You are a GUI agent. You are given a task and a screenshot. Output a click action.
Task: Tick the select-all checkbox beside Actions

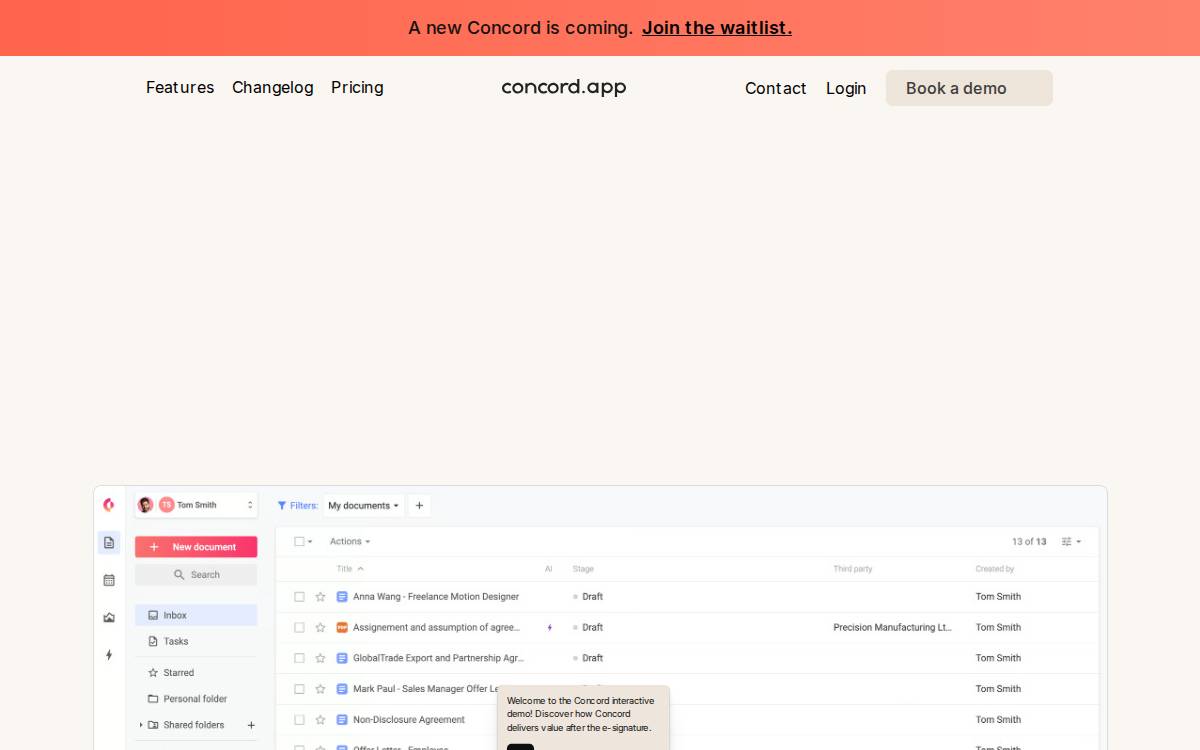[299, 542]
